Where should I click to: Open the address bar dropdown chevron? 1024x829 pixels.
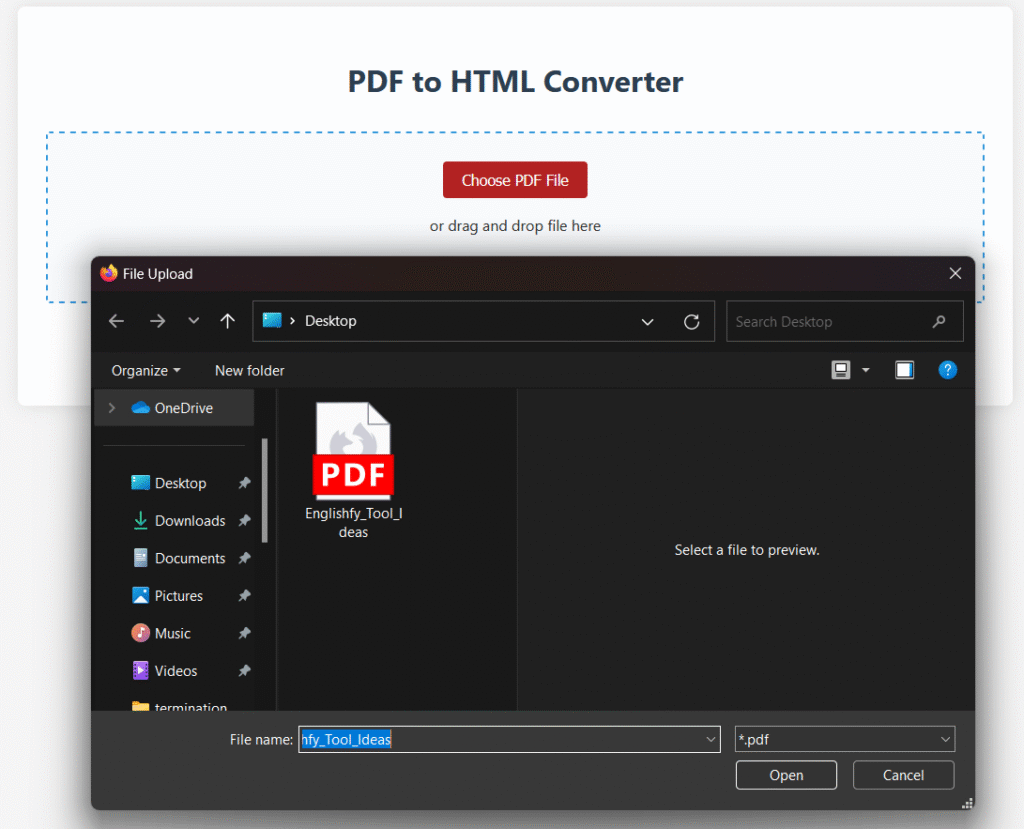(647, 321)
